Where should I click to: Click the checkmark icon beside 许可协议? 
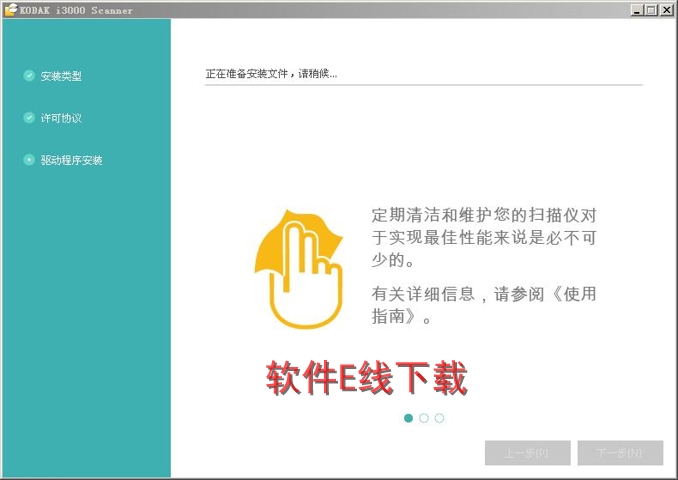[x=29, y=118]
